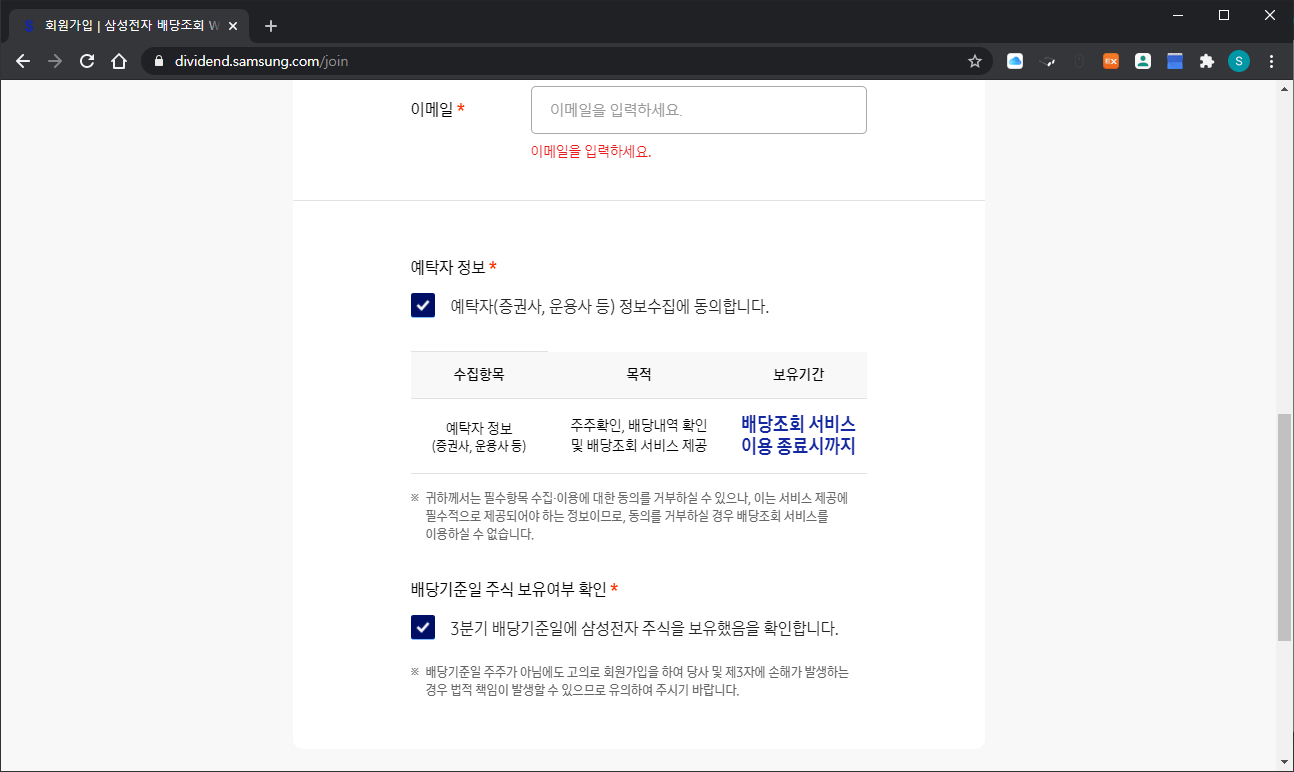Click the 예탁자 정보 (증권사, 운용사 등) cell
Image resolution: width=1294 pixels, height=772 pixels.
tap(479, 437)
